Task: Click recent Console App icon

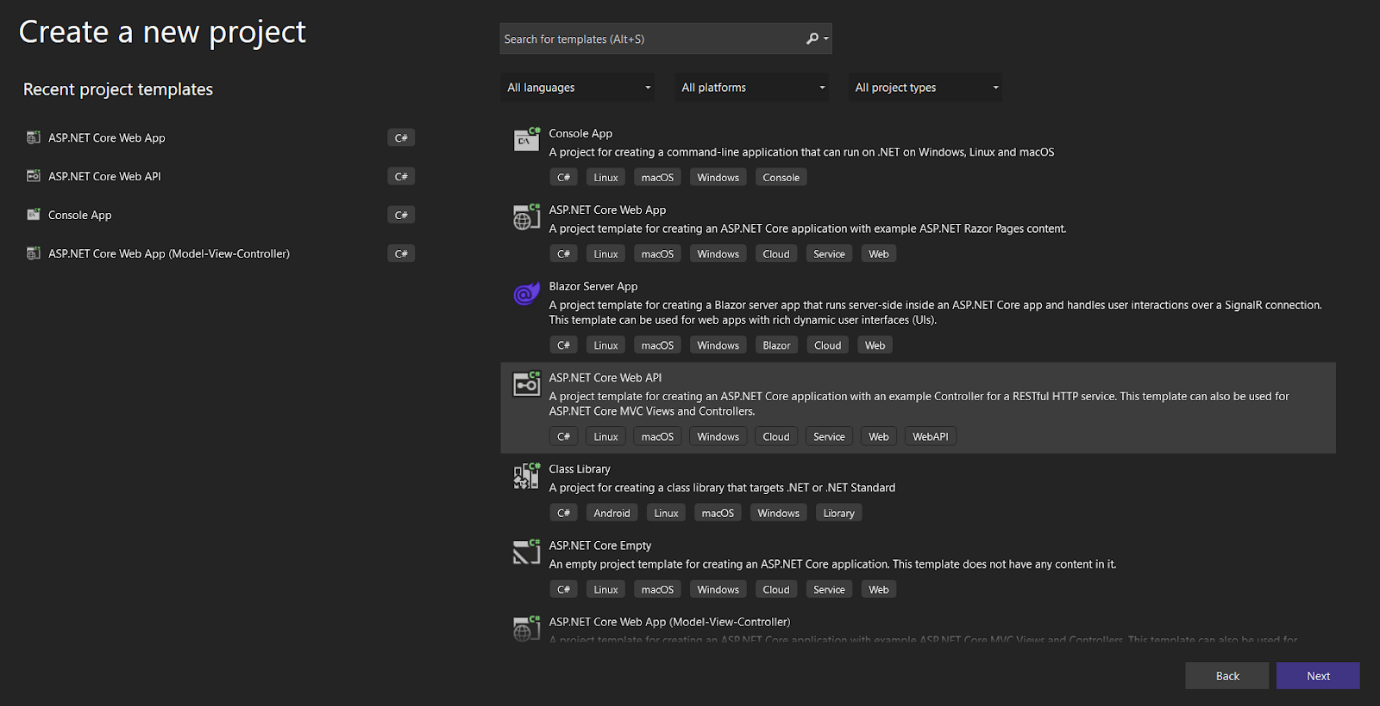Action: tap(34, 215)
